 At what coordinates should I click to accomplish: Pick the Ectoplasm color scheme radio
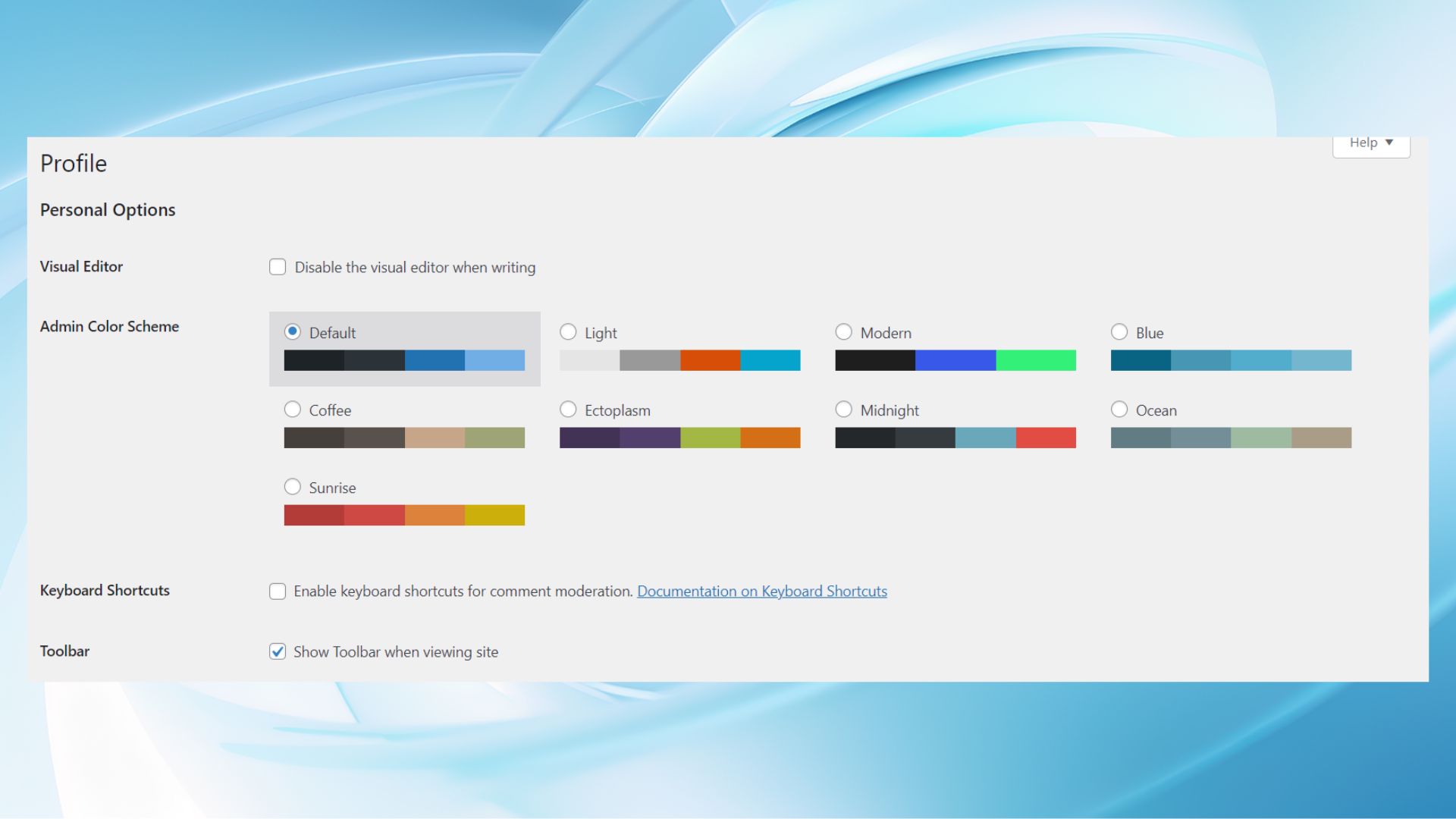(568, 409)
